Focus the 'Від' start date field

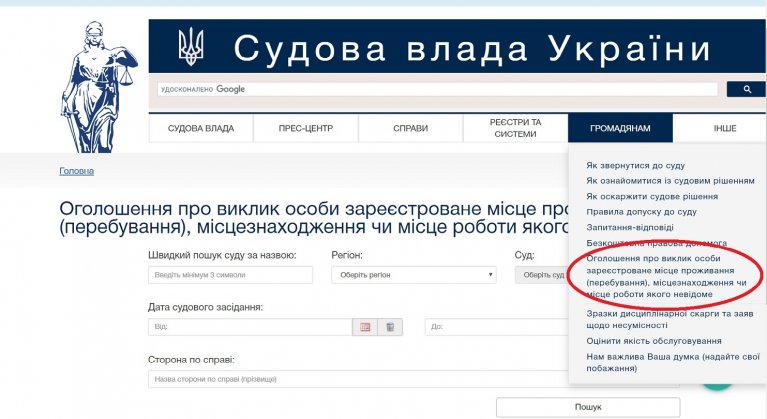pyautogui.click(x=250, y=326)
